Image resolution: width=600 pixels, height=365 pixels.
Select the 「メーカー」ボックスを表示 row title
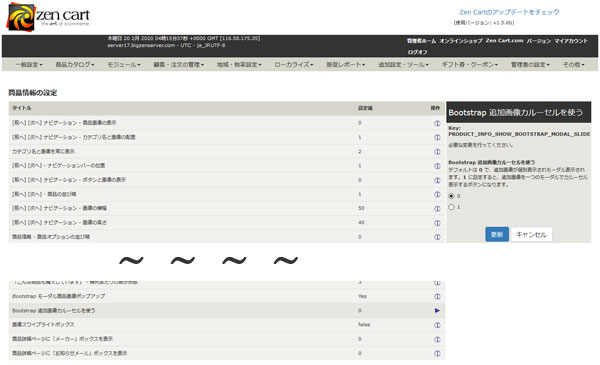point(62,339)
